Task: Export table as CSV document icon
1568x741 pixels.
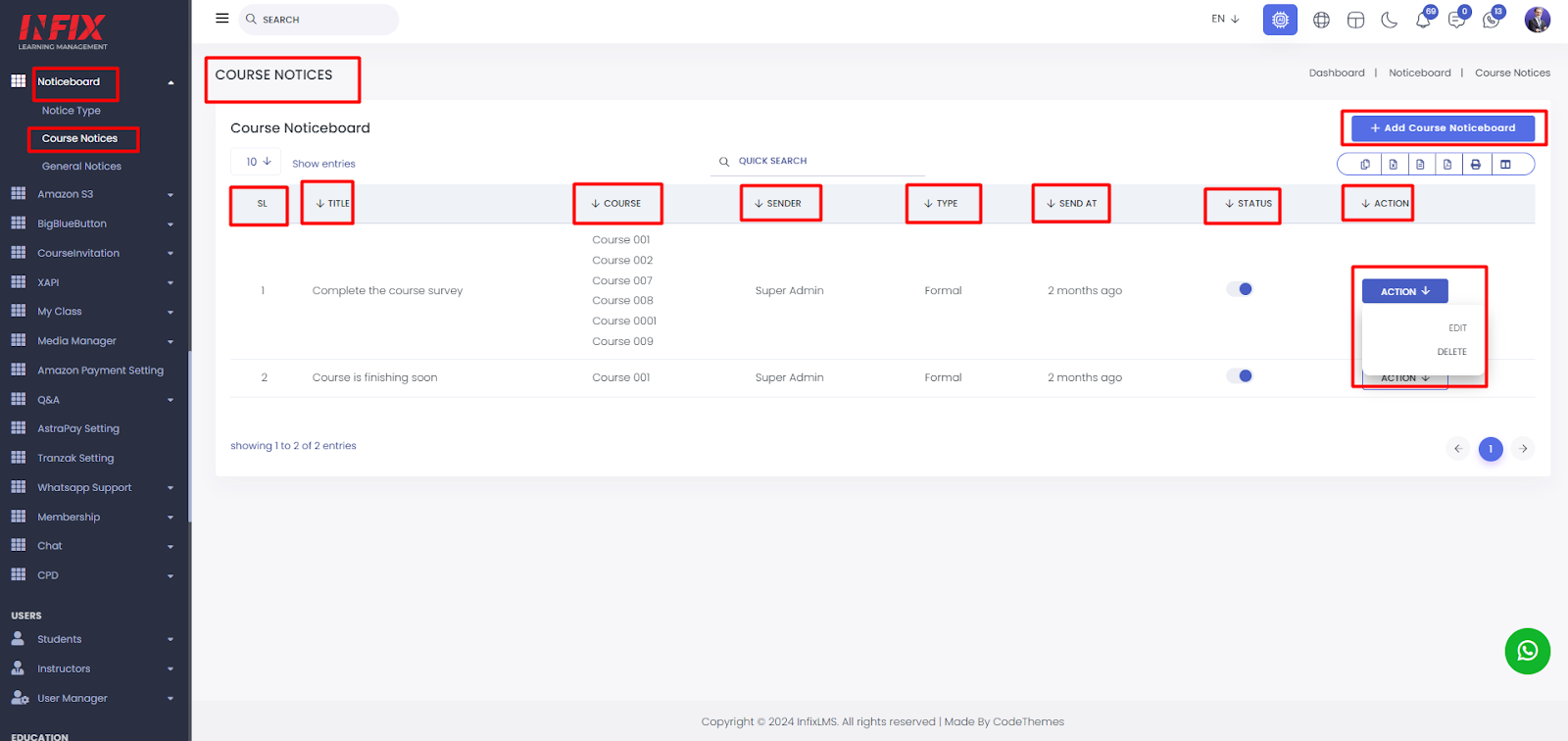Action: 1420,165
